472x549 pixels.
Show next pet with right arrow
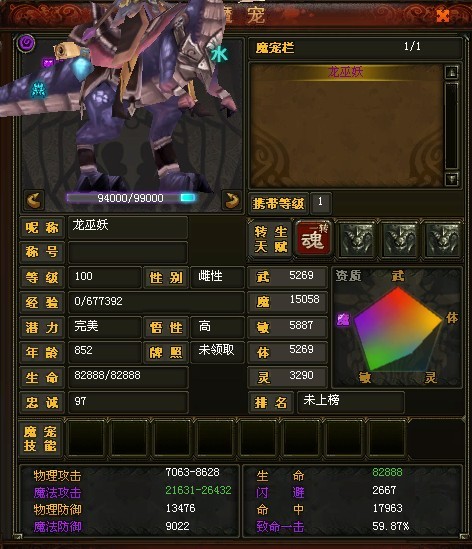231,200
